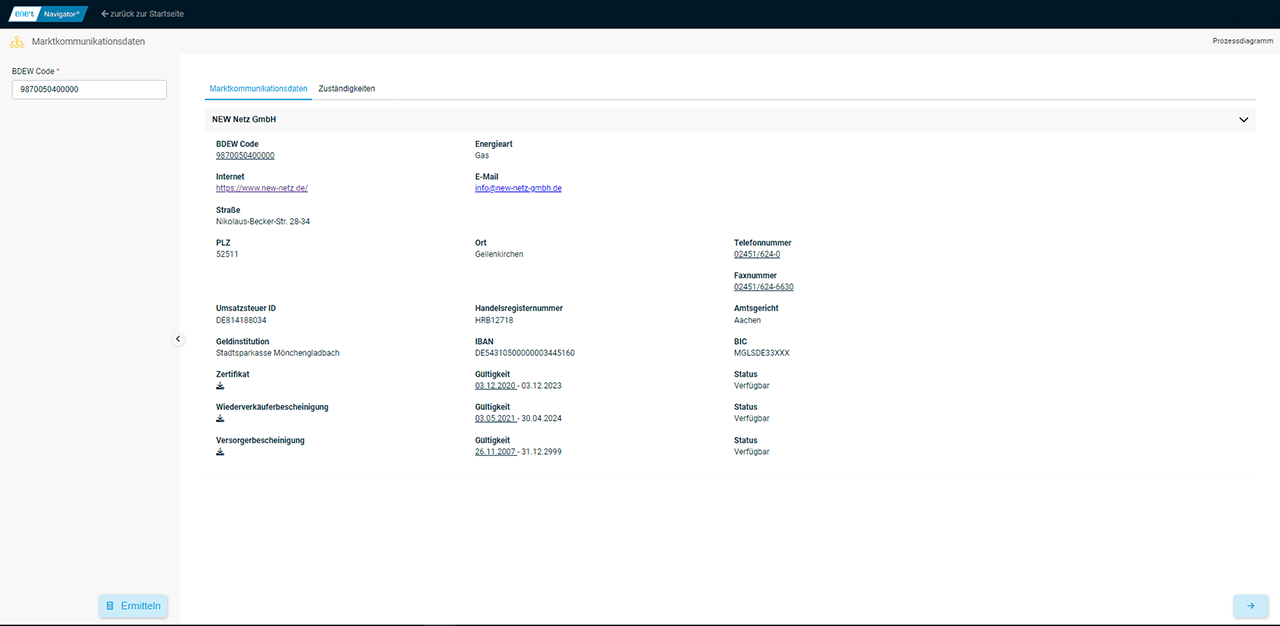Click the Marktkommunikationsdaten hierarchy icon
This screenshot has width=1280, height=626.
point(16,42)
